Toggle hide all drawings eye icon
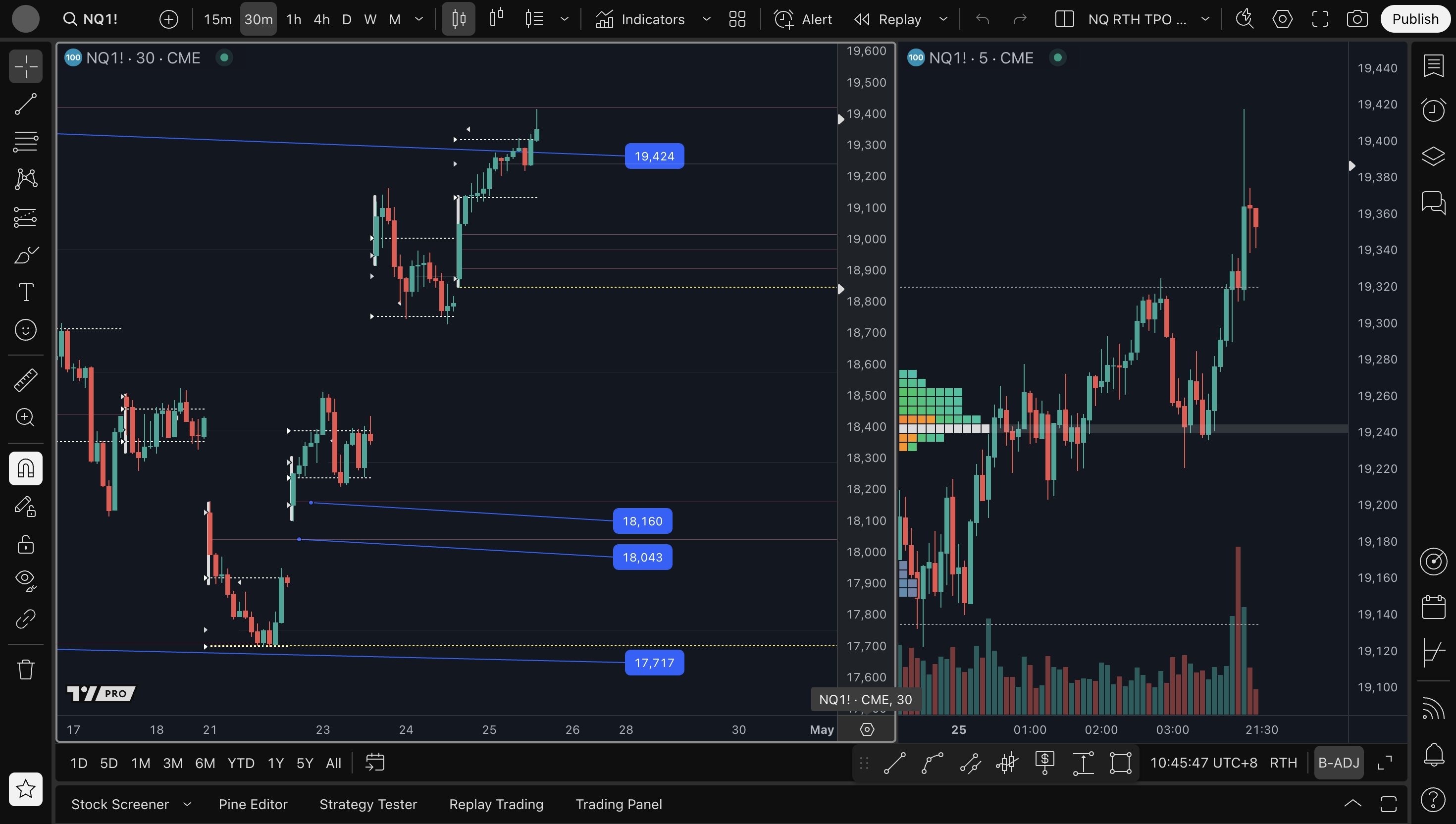 25,580
